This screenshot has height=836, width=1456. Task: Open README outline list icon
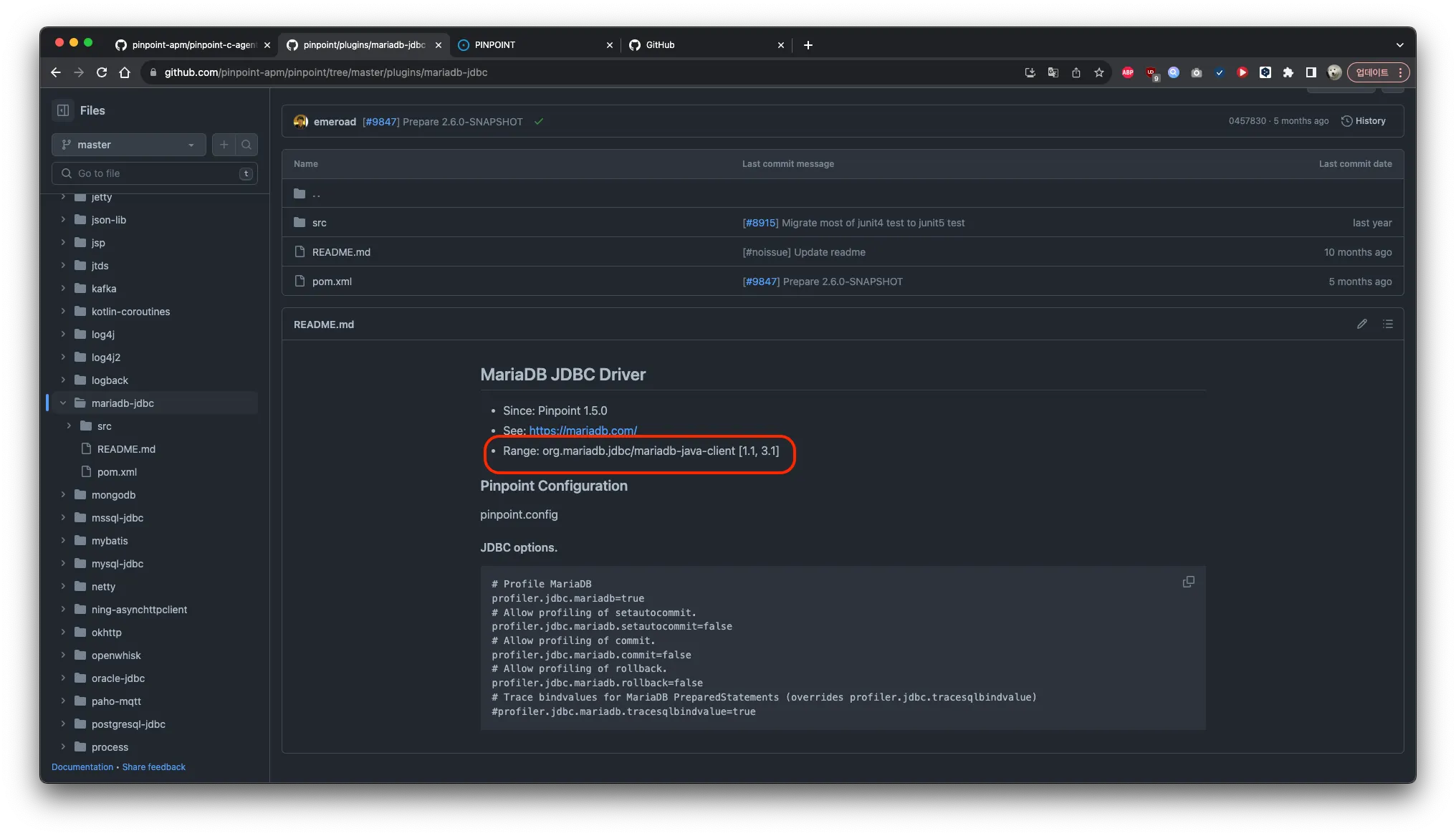coord(1388,324)
